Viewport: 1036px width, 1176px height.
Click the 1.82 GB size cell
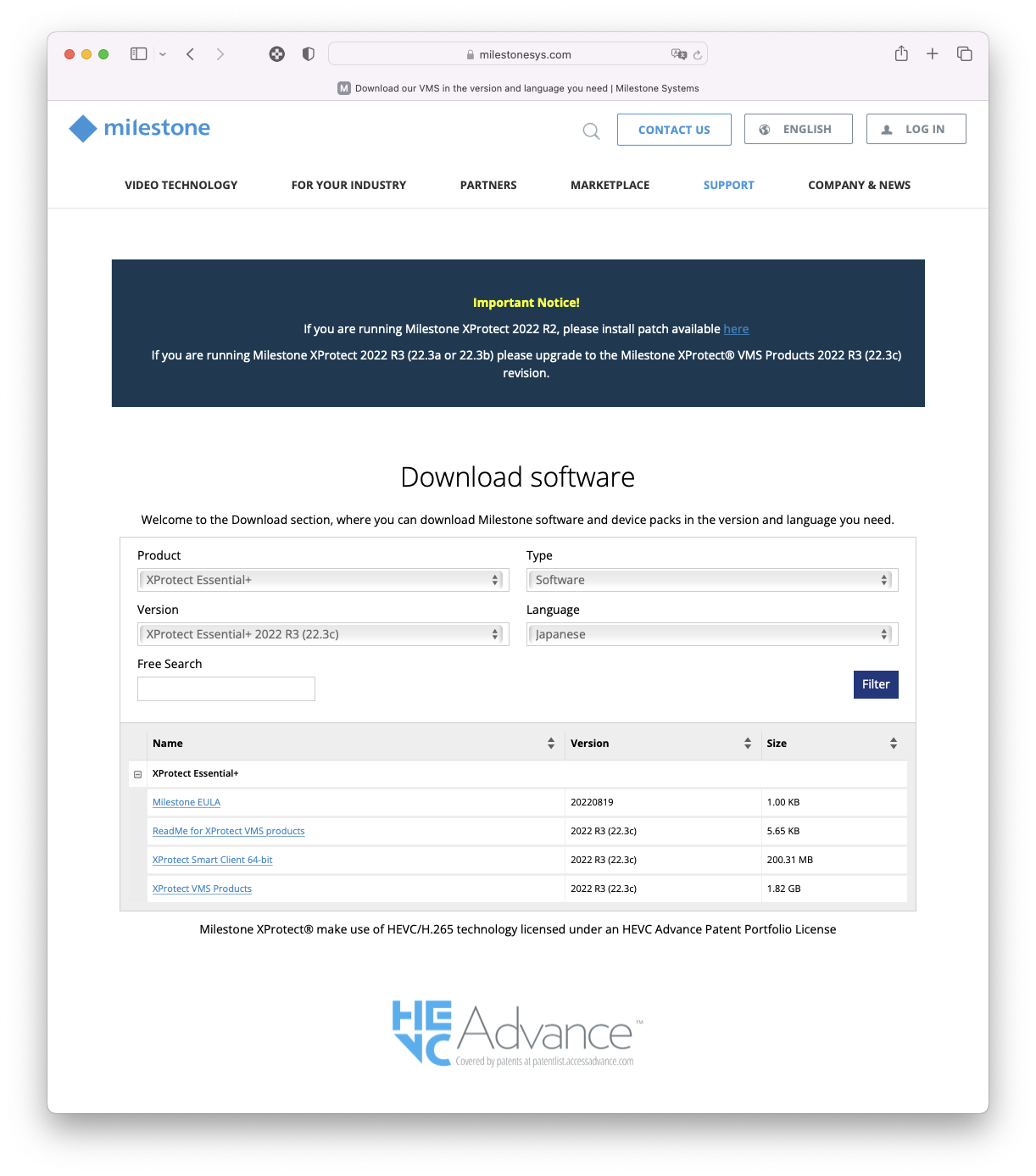(834, 889)
